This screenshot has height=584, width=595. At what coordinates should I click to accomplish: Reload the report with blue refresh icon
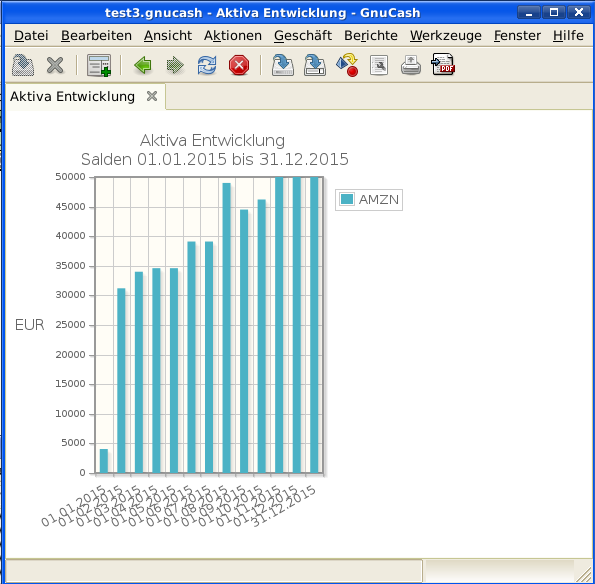point(207,65)
